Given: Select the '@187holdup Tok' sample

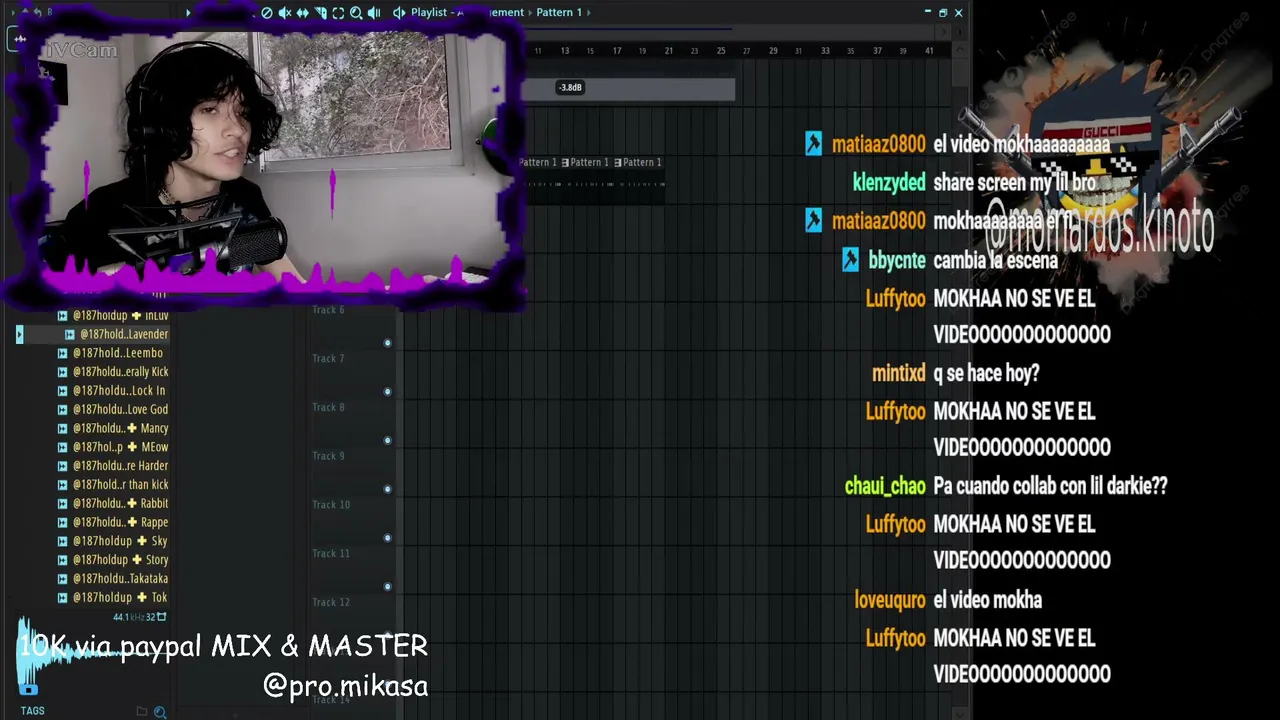Looking at the screenshot, I should (120, 598).
